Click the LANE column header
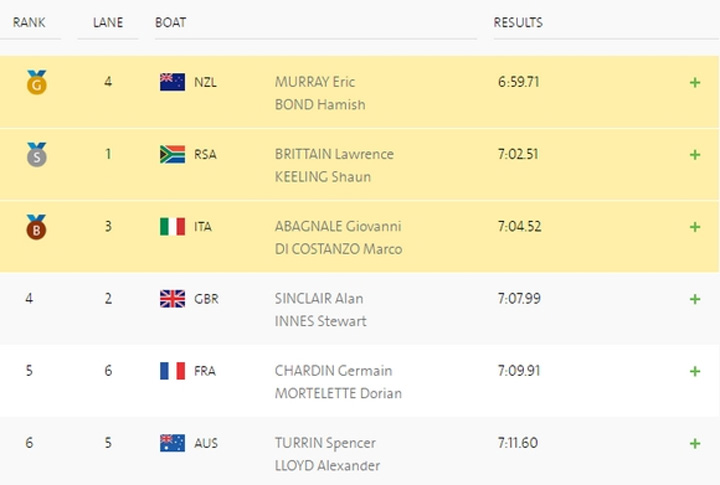 (107, 22)
